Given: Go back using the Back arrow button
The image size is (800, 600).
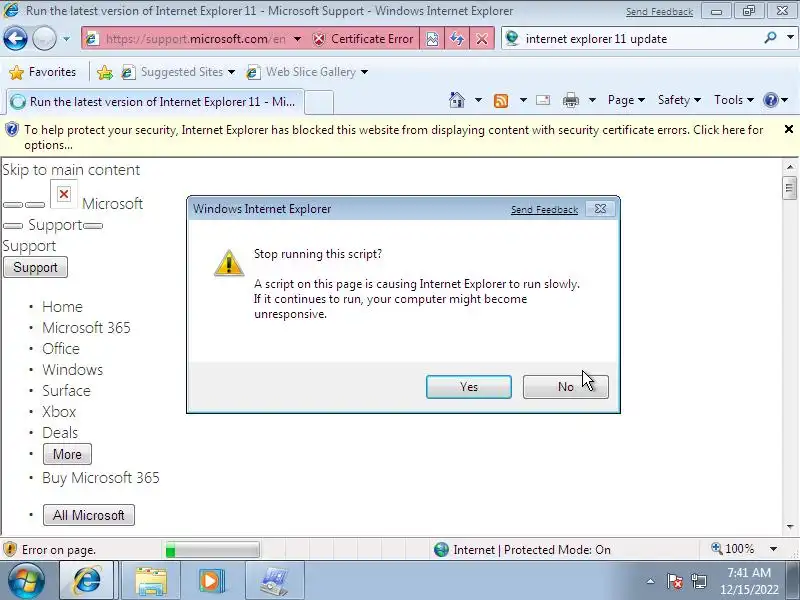Looking at the screenshot, I should (x=15, y=38).
